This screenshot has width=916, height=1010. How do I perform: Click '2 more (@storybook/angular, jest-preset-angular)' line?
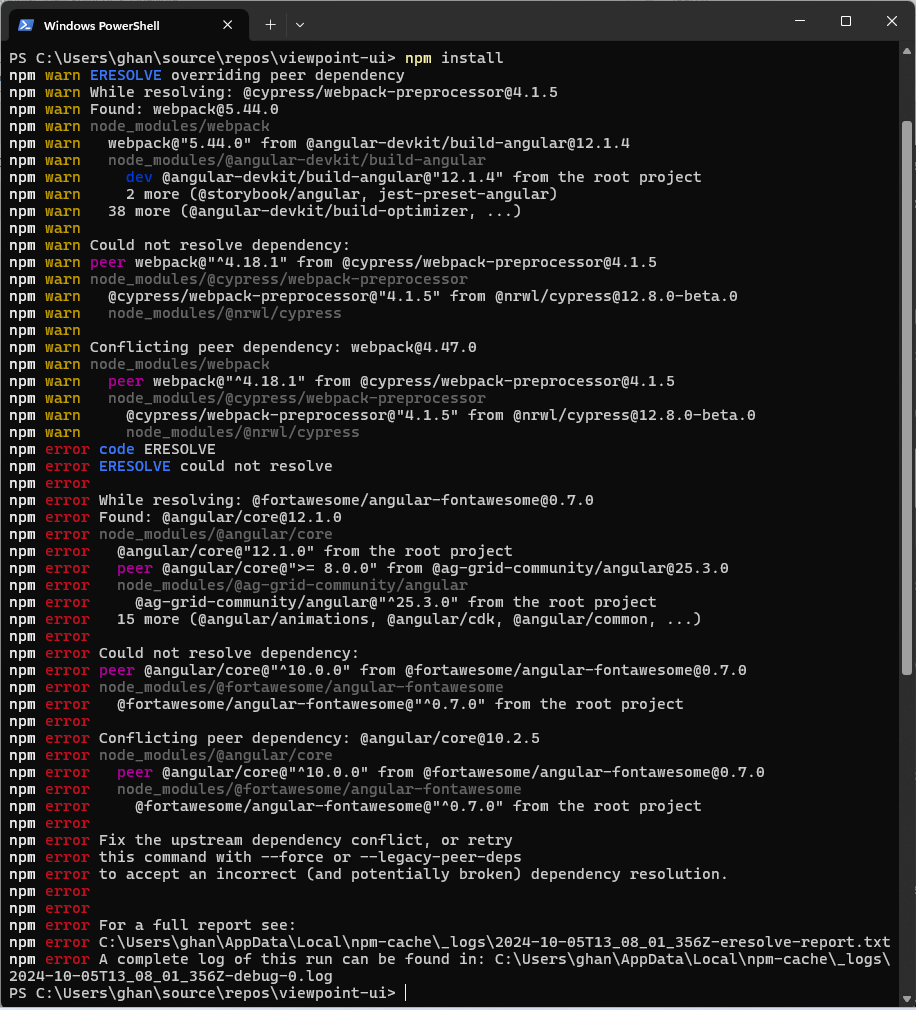pyautogui.click(x=341, y=195)
